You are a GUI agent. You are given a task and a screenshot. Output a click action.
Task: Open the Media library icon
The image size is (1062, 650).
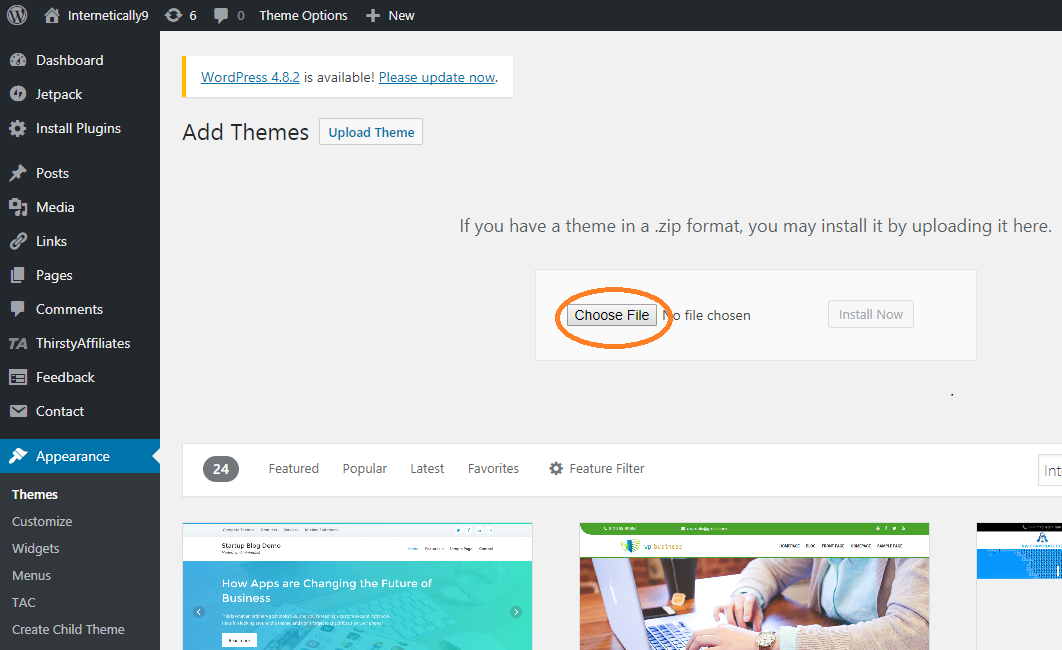pos(18,207)
